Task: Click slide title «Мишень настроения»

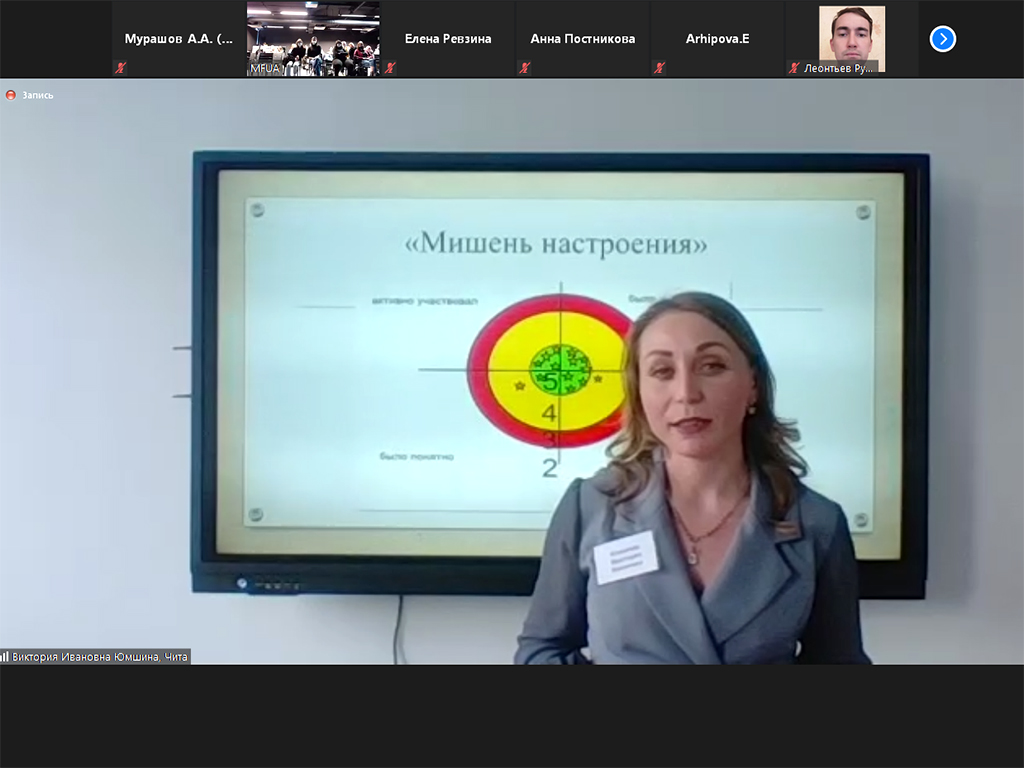Action: coord(556,243)
